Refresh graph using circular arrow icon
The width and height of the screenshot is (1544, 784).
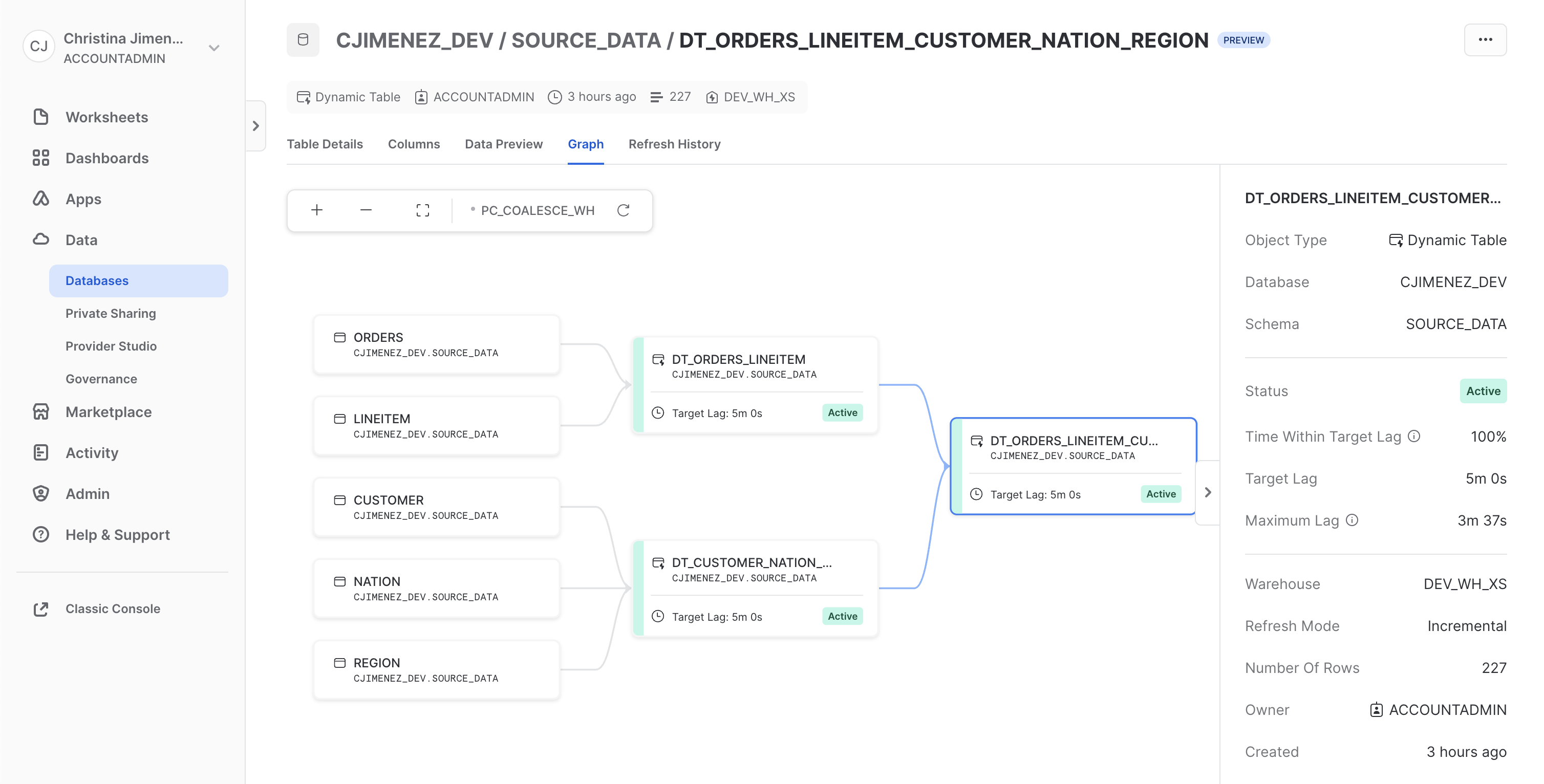(624, 210)
